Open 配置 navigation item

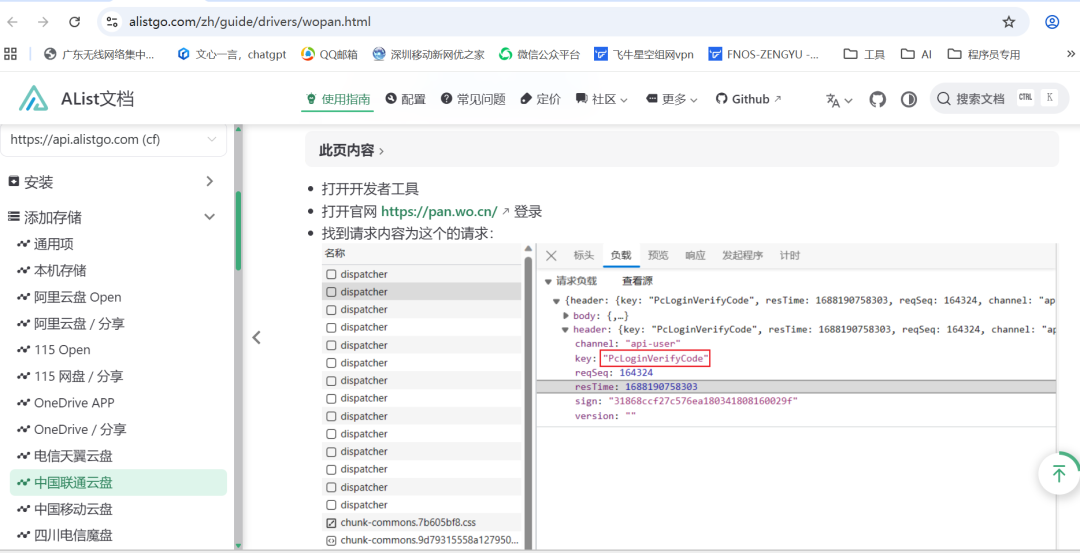406,99
